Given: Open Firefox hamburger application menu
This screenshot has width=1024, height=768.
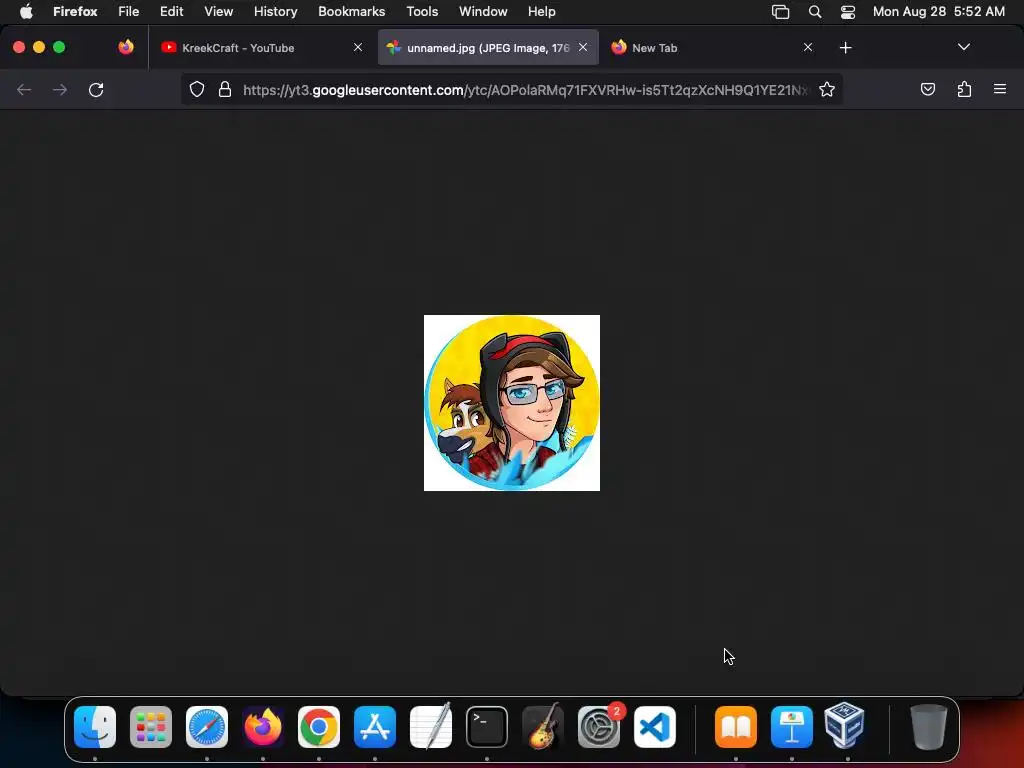Looking at the screenshot, I should [1000, 89].
